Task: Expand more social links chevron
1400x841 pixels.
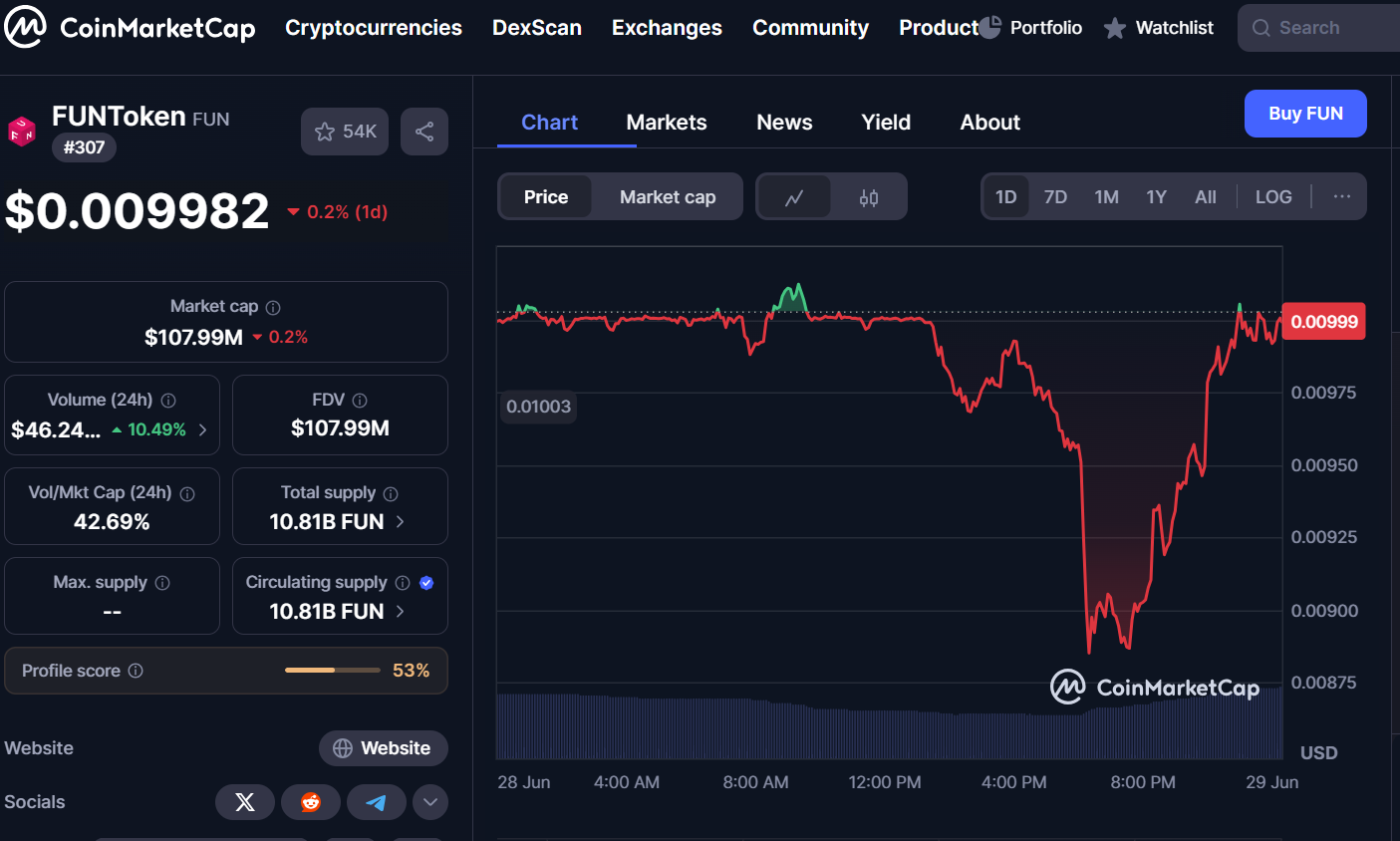Action: pyautogui.click(x=430, y=802)
